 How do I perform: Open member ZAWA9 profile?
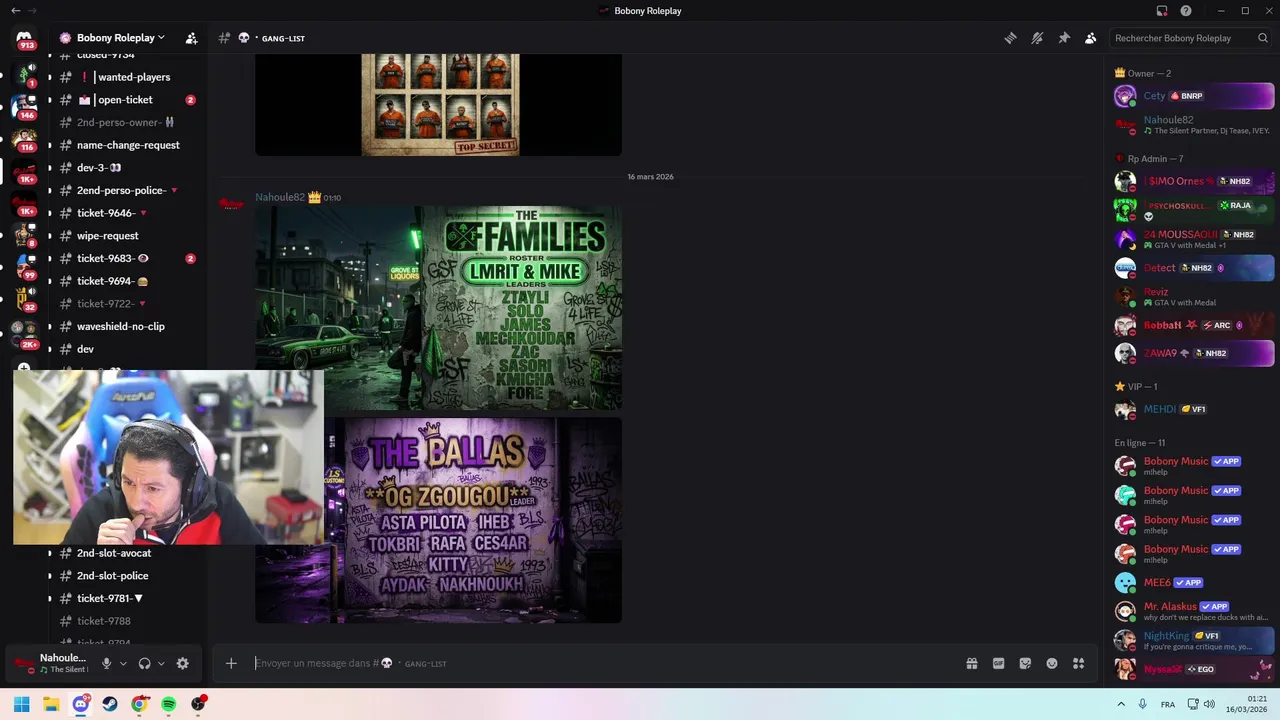1194,353
